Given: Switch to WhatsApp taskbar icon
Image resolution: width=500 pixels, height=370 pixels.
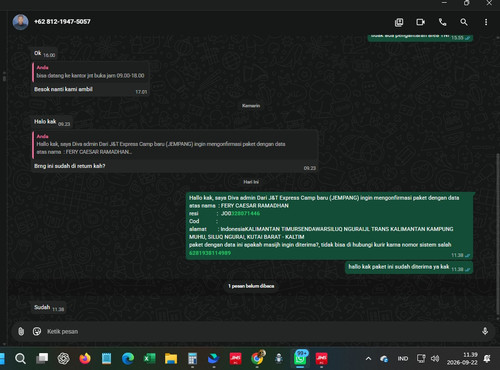Looking at the screenshot, I should click(x=300, y=359).
